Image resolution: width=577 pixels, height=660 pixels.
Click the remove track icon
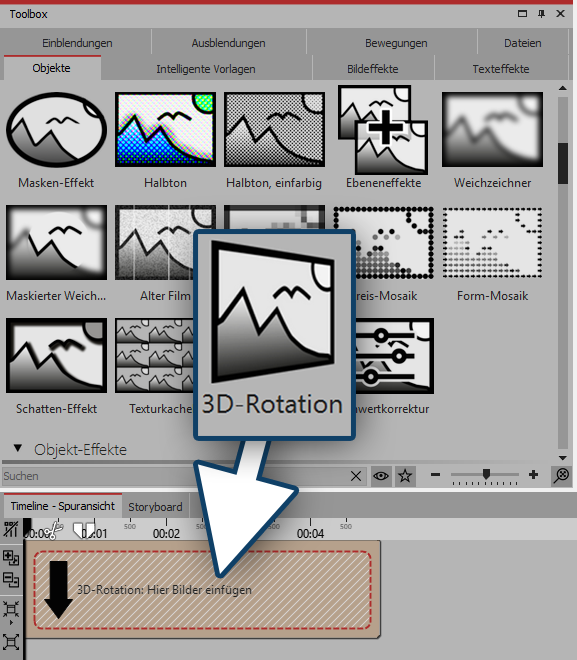click(x=11, y=580)
